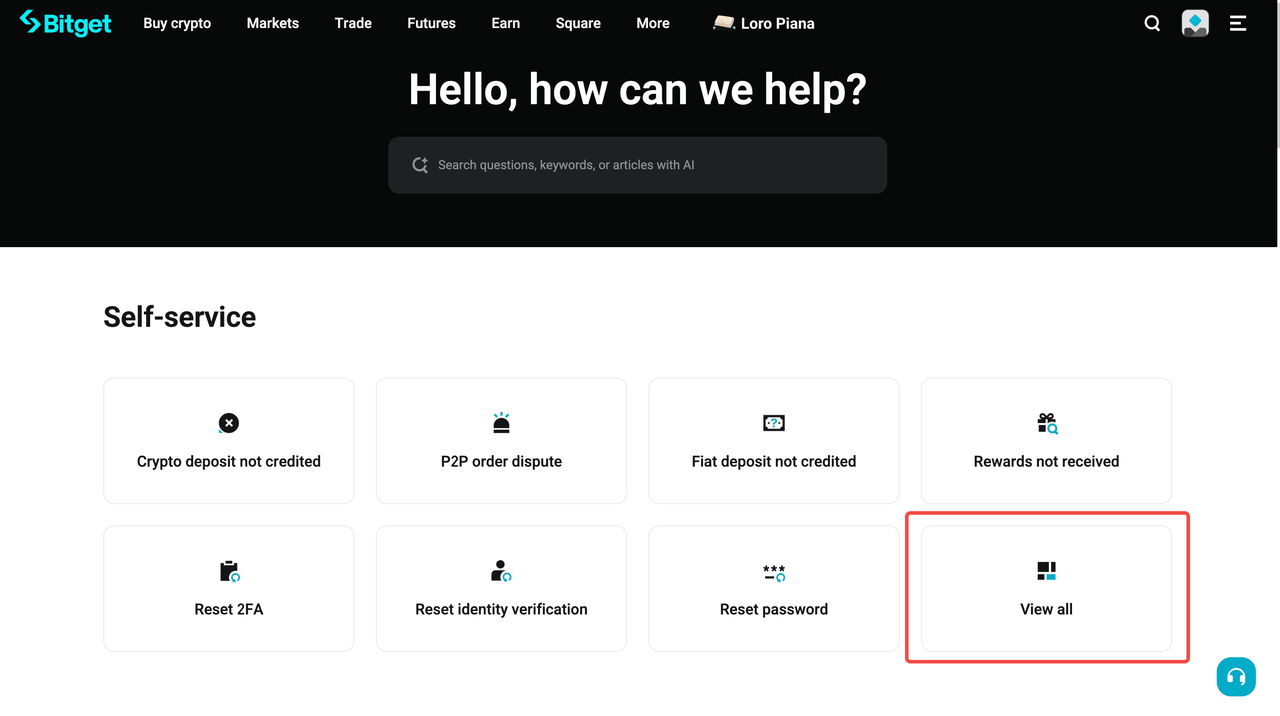The height and width of the screenshot is (716, 1280).
Task: Select the Reset identity verification person icon
Action: click(501, 571)
